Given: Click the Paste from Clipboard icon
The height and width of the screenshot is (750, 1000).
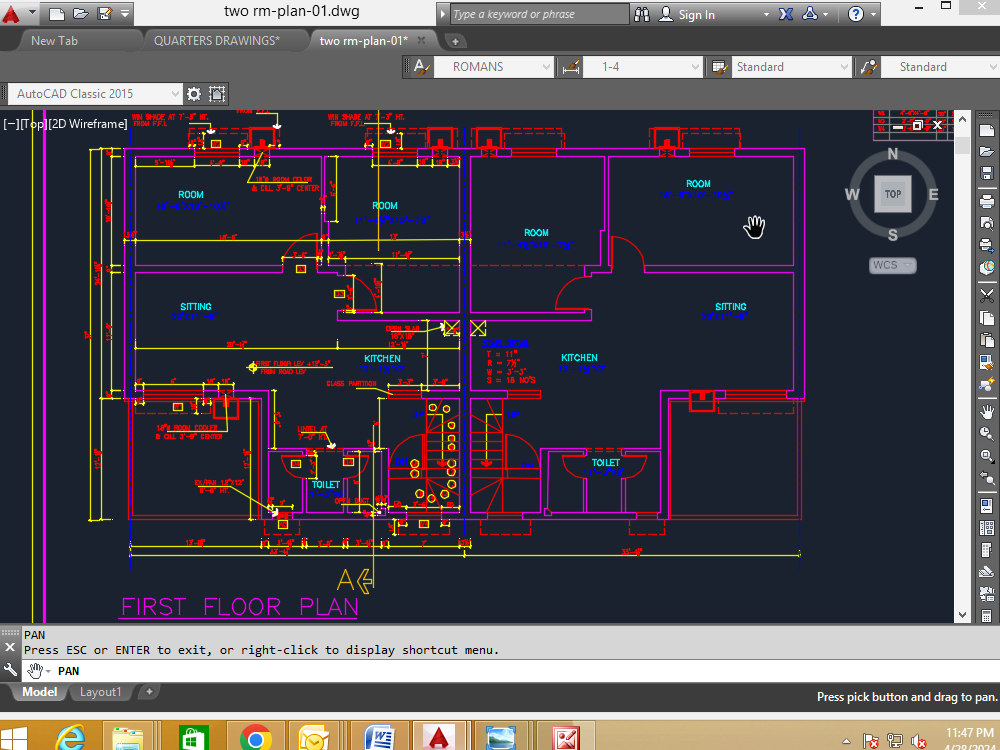Looking at the screenshot, I should pos(988,339).
